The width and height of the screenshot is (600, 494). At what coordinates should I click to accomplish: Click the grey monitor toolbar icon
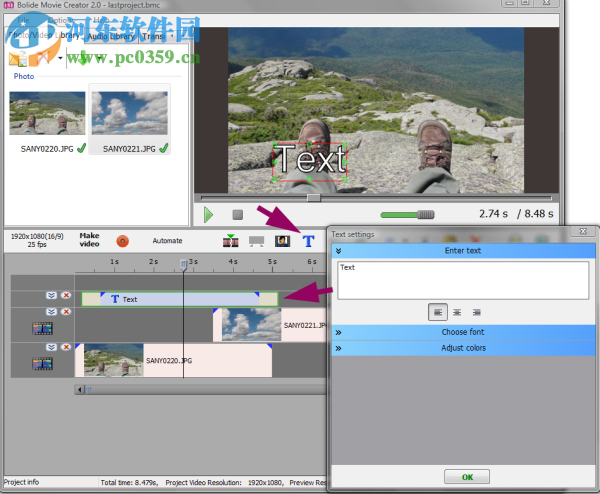coord(256,241)
